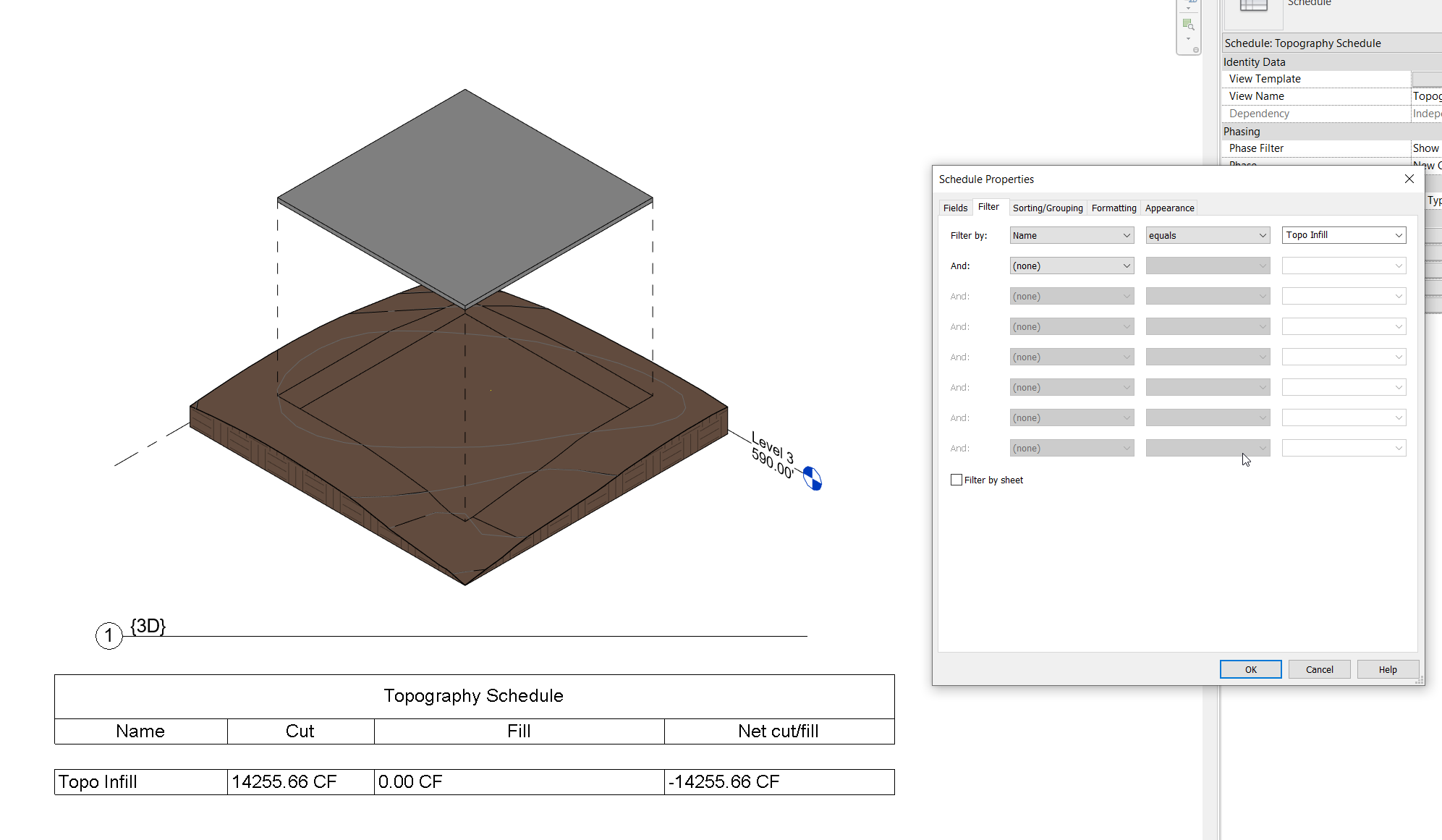Click the section callout bubble labeled 1
The height and width of the screenshot is (840, 1442).
point(109,636)
